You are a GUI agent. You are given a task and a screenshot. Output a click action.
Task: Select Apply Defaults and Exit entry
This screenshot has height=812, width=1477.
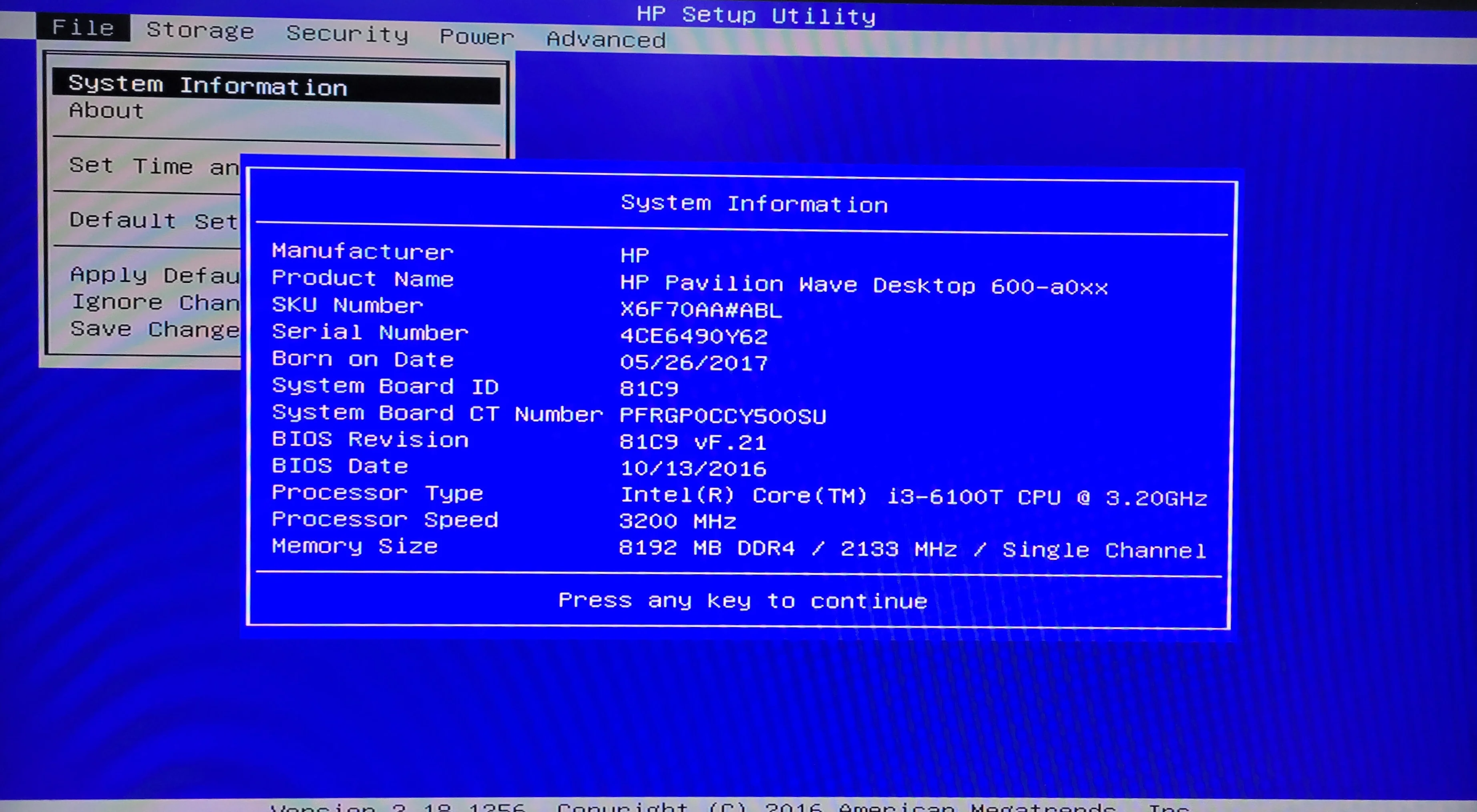pyautogui.click(x=155, y=275)
